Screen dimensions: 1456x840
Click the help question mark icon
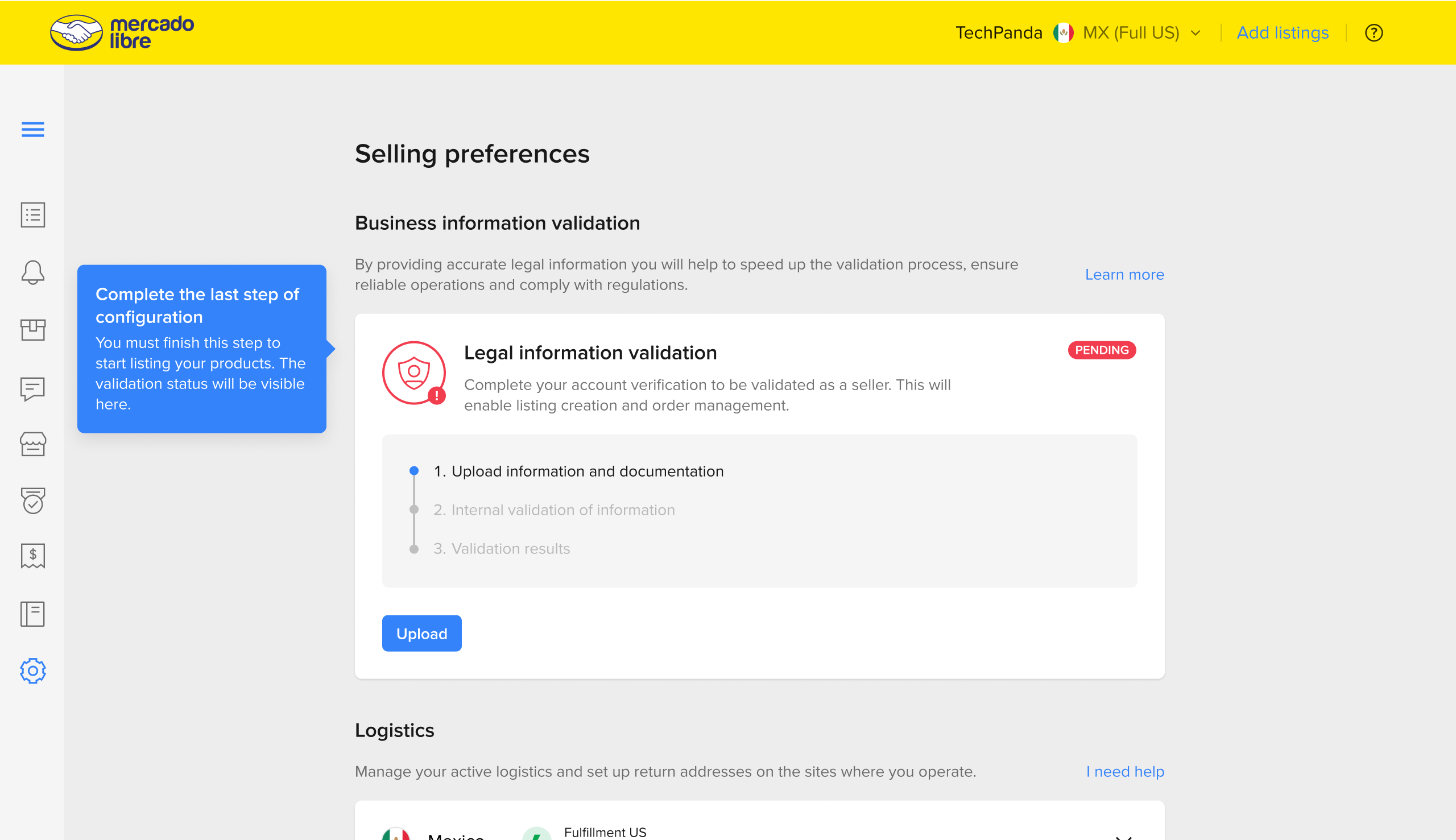point(1374,33)
